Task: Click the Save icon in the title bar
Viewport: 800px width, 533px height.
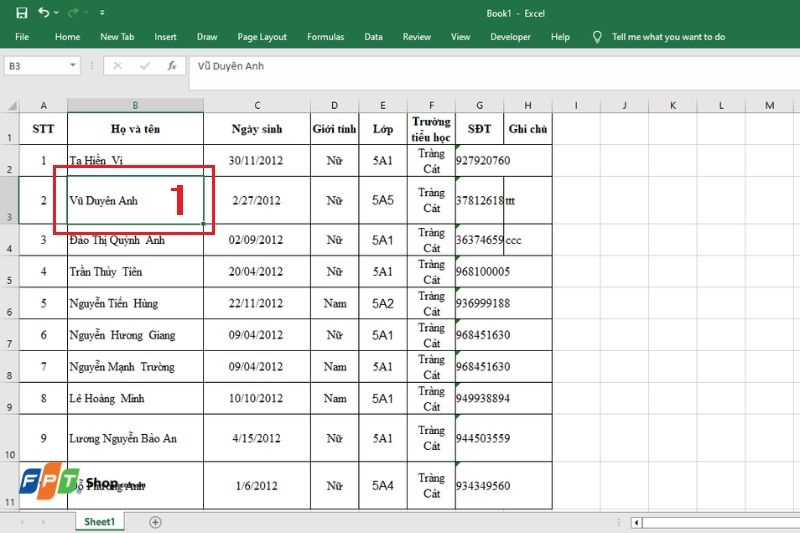Action: [x=21, y=13]
